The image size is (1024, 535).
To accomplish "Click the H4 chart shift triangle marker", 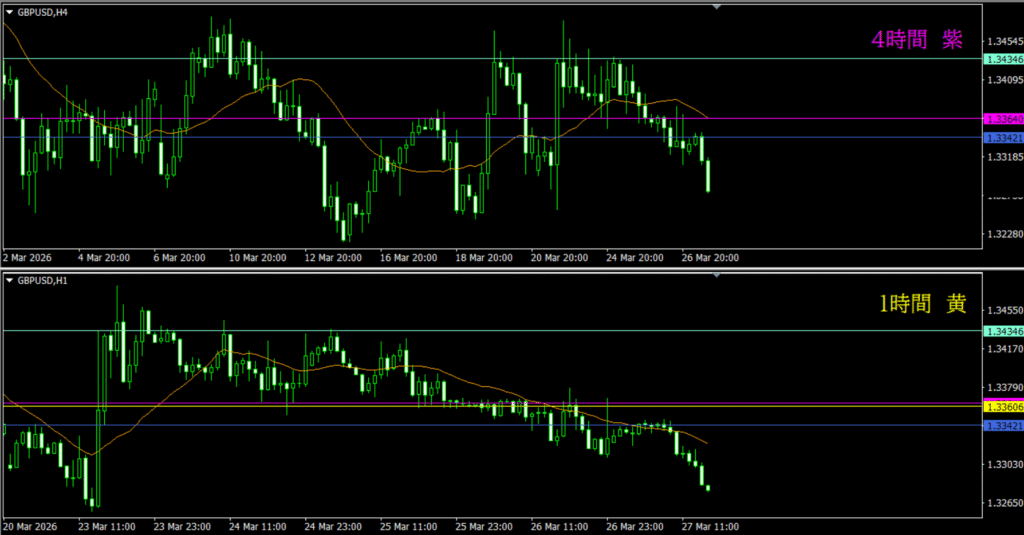I will coord(716,6).
